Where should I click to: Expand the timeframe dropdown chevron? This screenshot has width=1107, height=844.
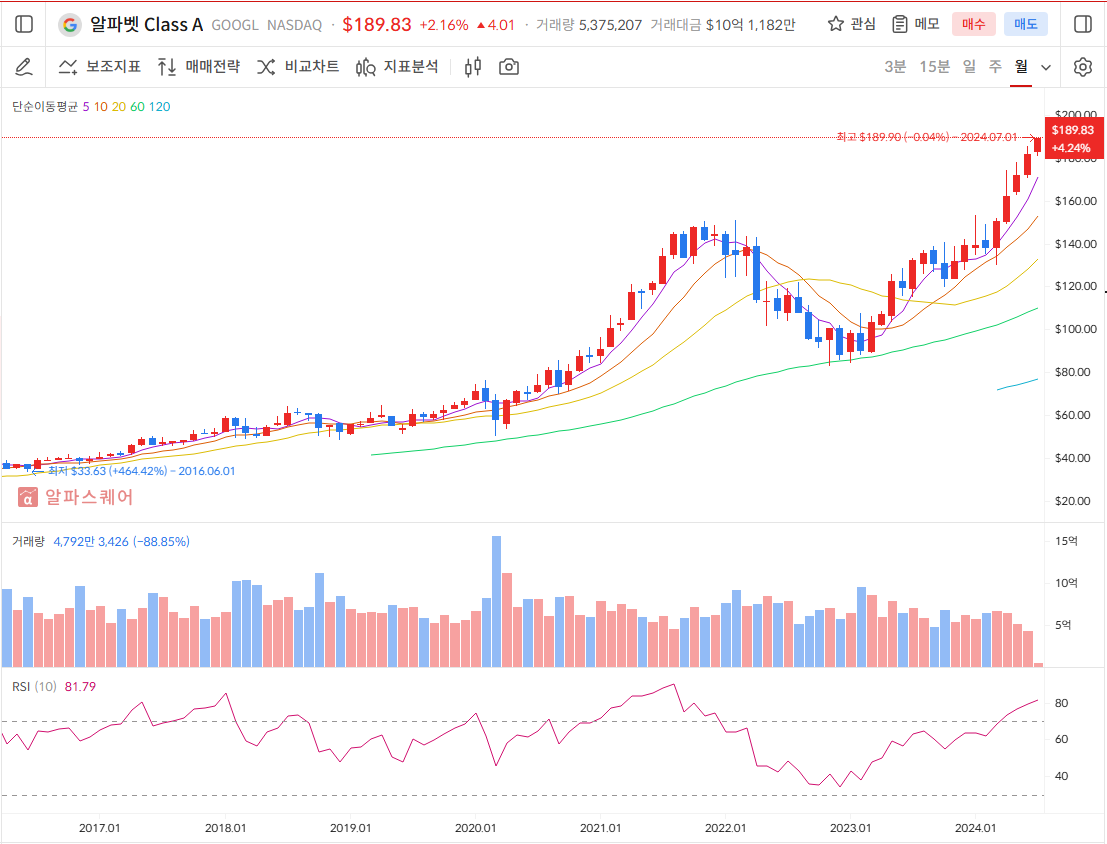coord(1046,68)
